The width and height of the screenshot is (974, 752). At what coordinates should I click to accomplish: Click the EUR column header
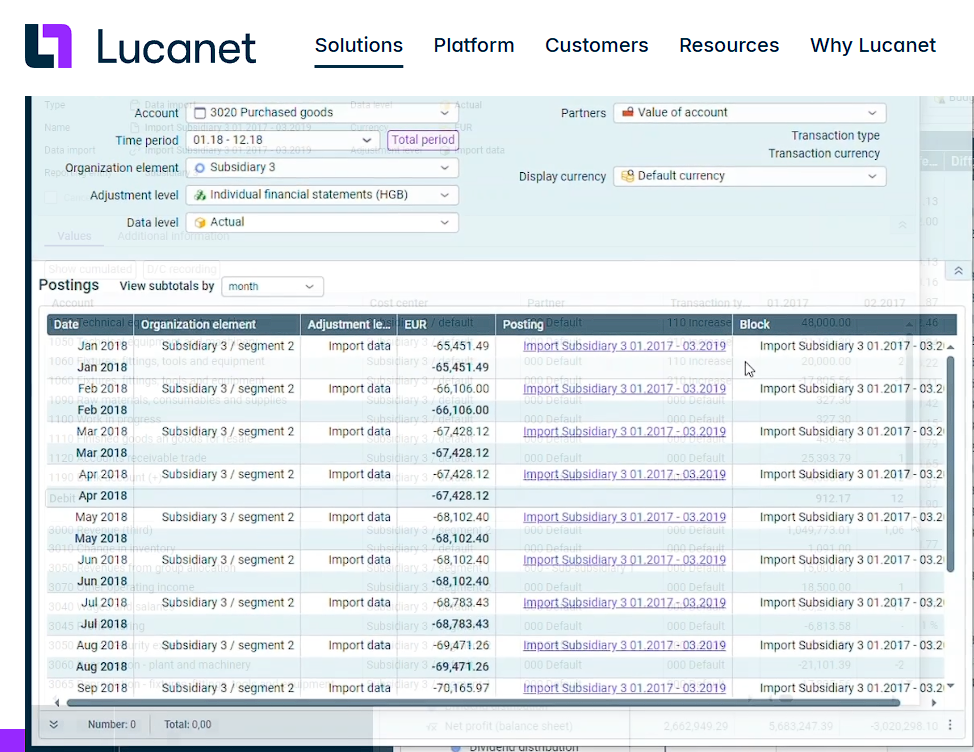click(x=447, y=324)
